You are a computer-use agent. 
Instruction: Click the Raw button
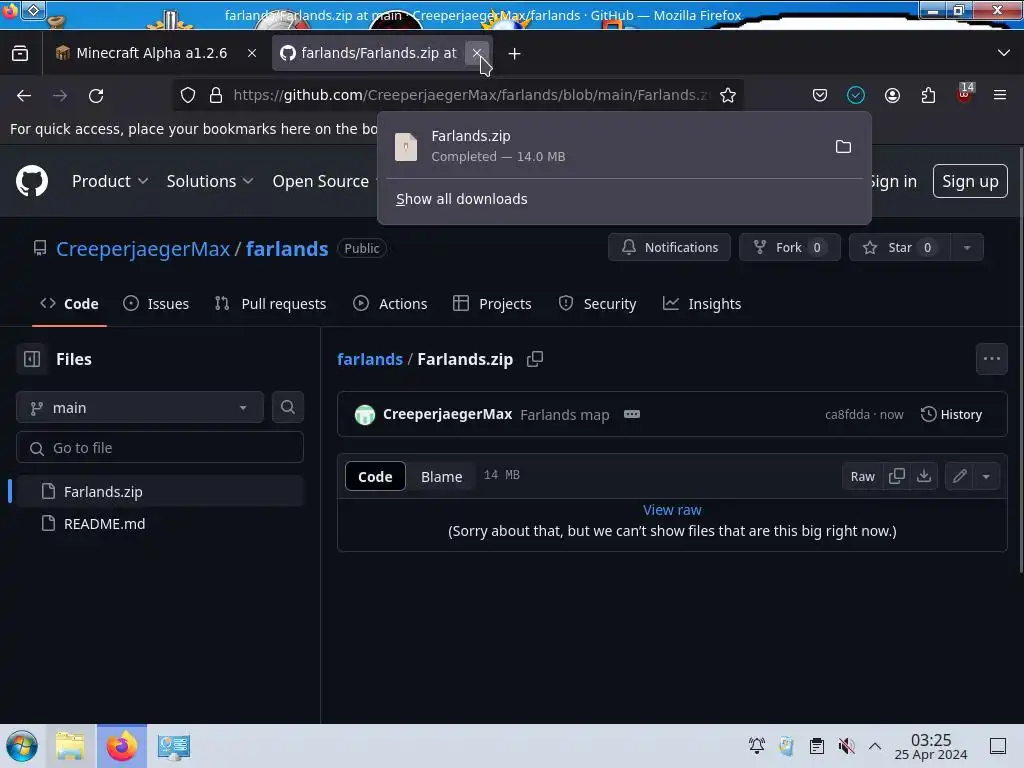pyautogui.click(x=862, y=476)
